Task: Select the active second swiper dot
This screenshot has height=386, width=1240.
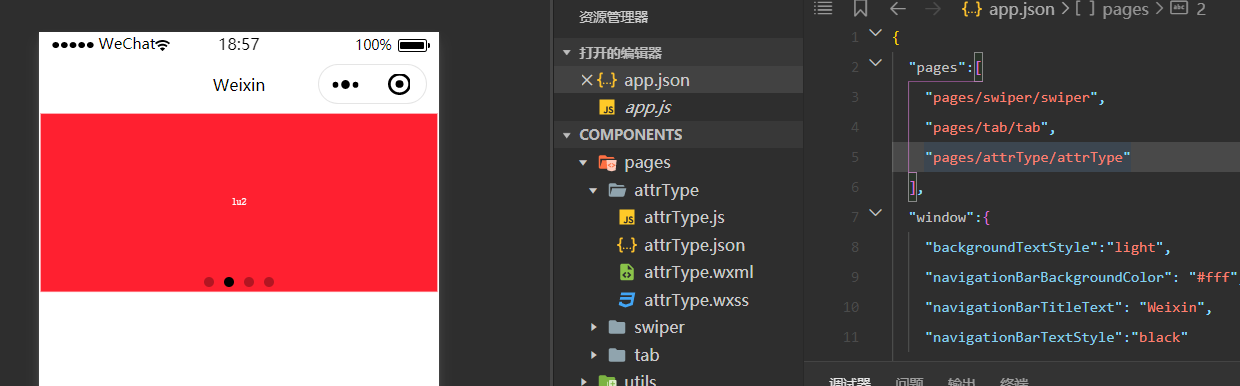Action: click(x=229, y=282)
